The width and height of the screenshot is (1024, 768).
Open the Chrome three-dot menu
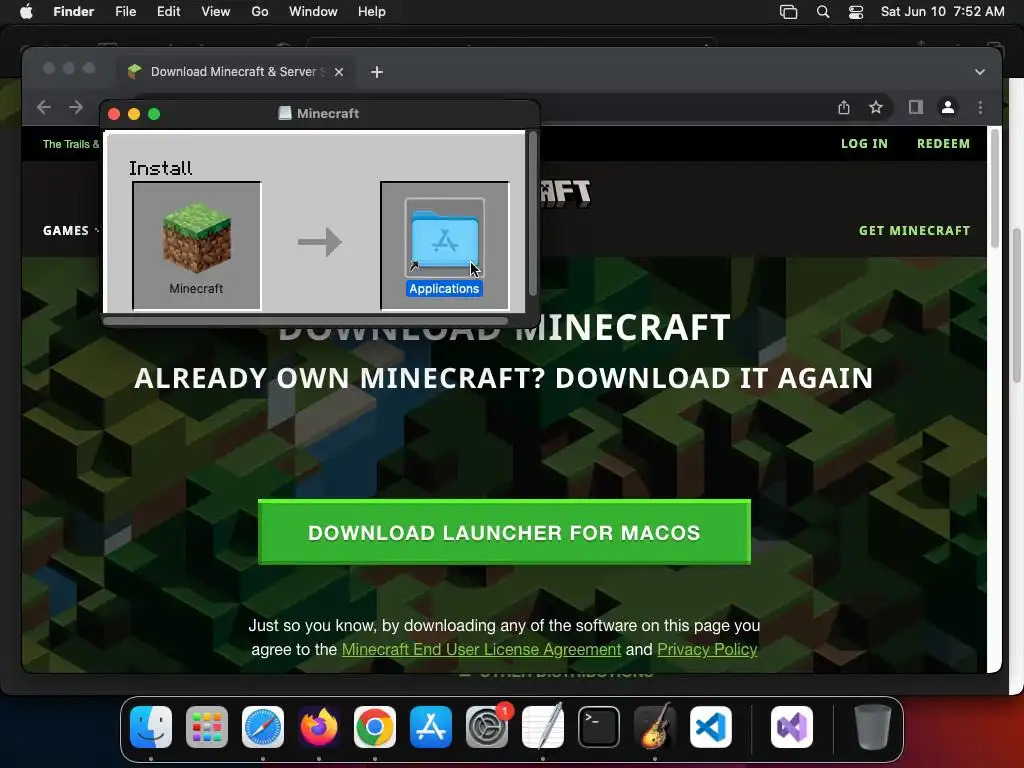pyautogui.click(x=980, y=107)
